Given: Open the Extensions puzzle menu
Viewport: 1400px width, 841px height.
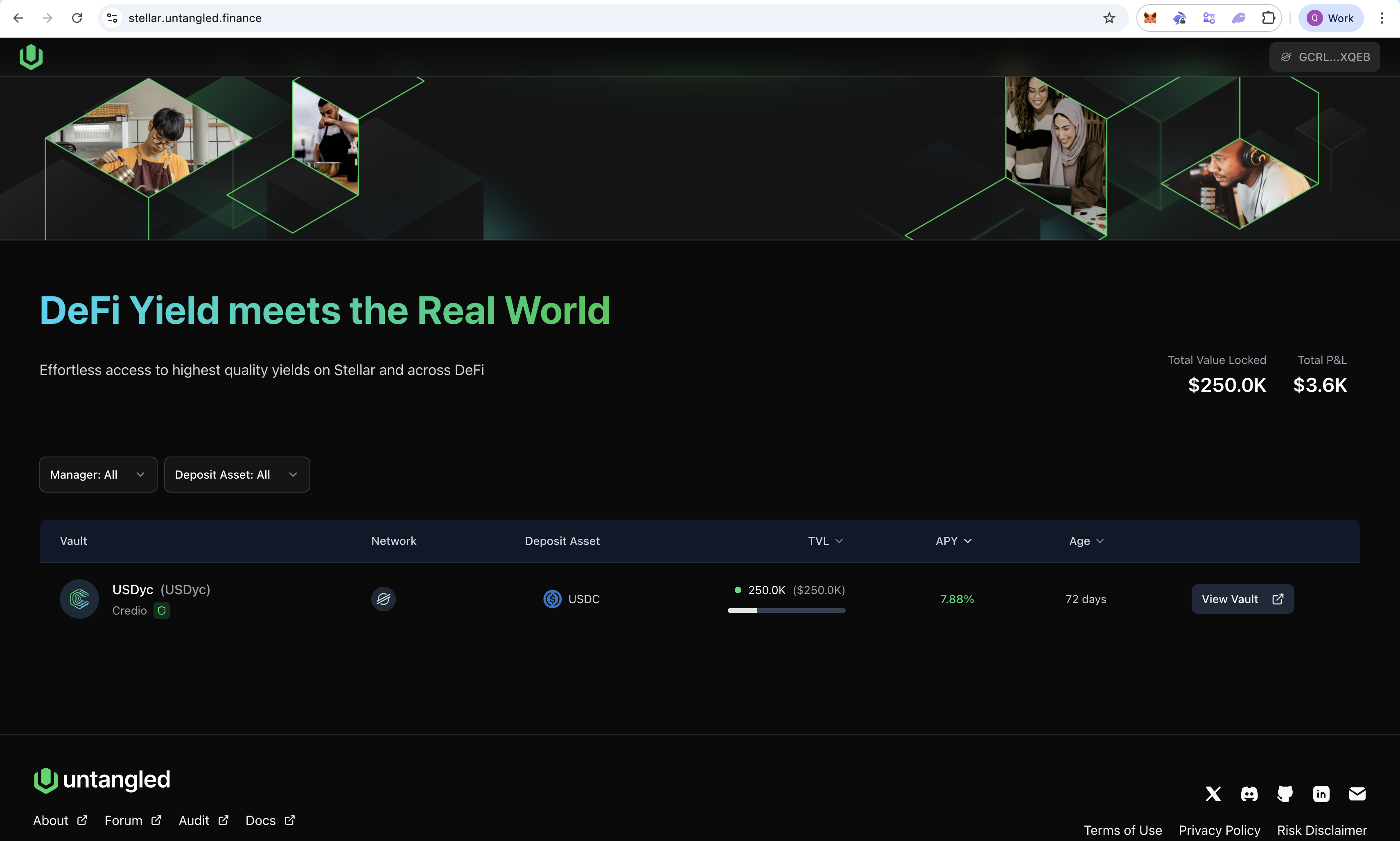Looking at the screenshot, I should (1268, 18).
